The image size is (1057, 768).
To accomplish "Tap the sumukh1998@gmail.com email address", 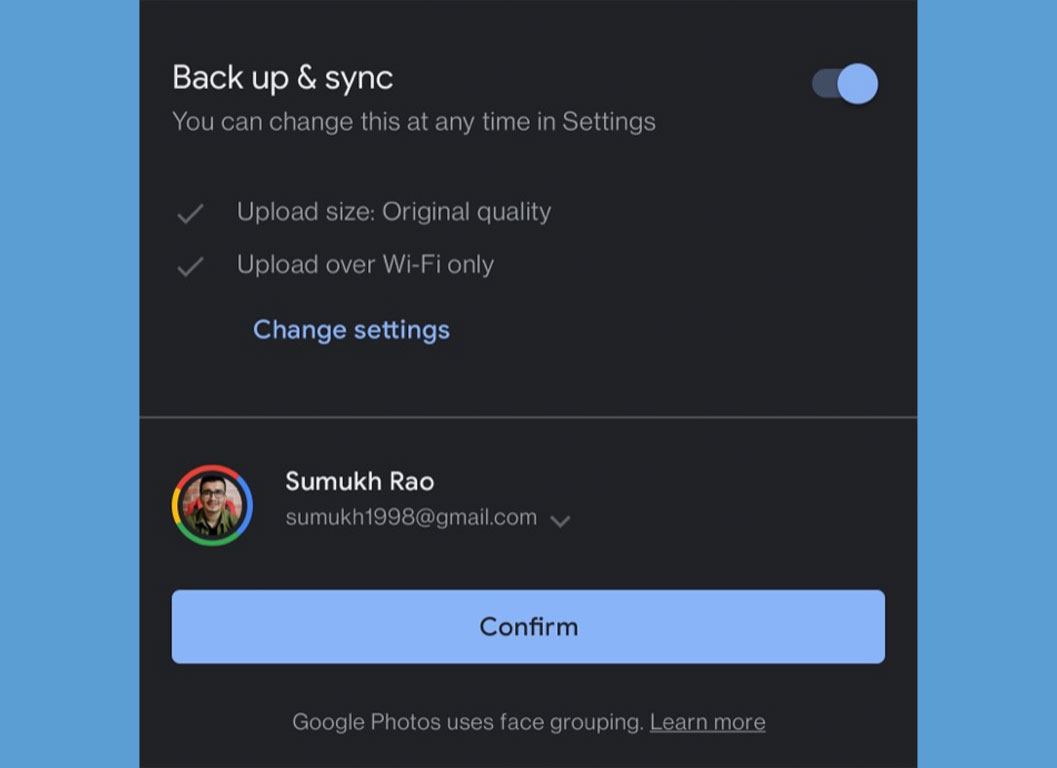I will [x=411, y=517].
